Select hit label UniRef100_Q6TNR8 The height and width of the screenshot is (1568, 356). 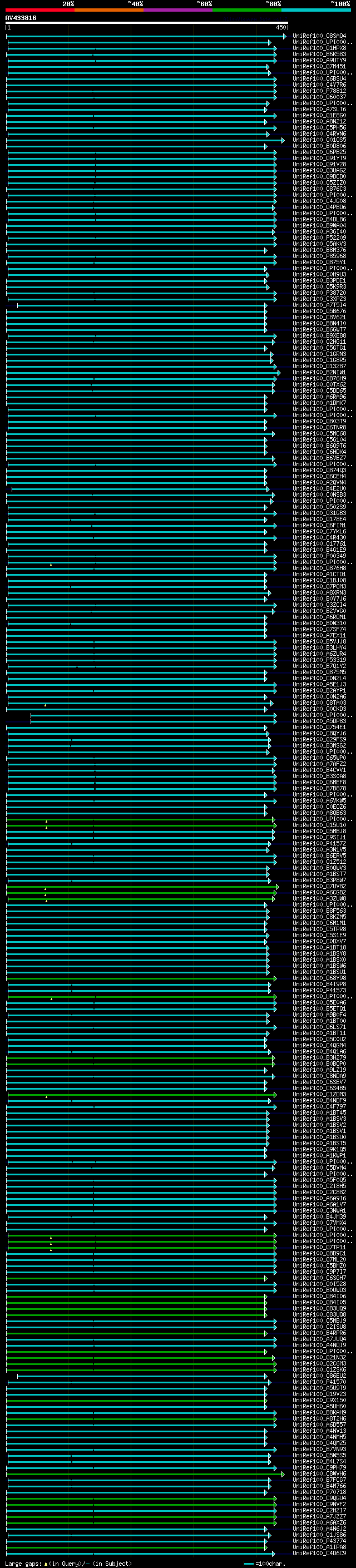click(319, 427)
